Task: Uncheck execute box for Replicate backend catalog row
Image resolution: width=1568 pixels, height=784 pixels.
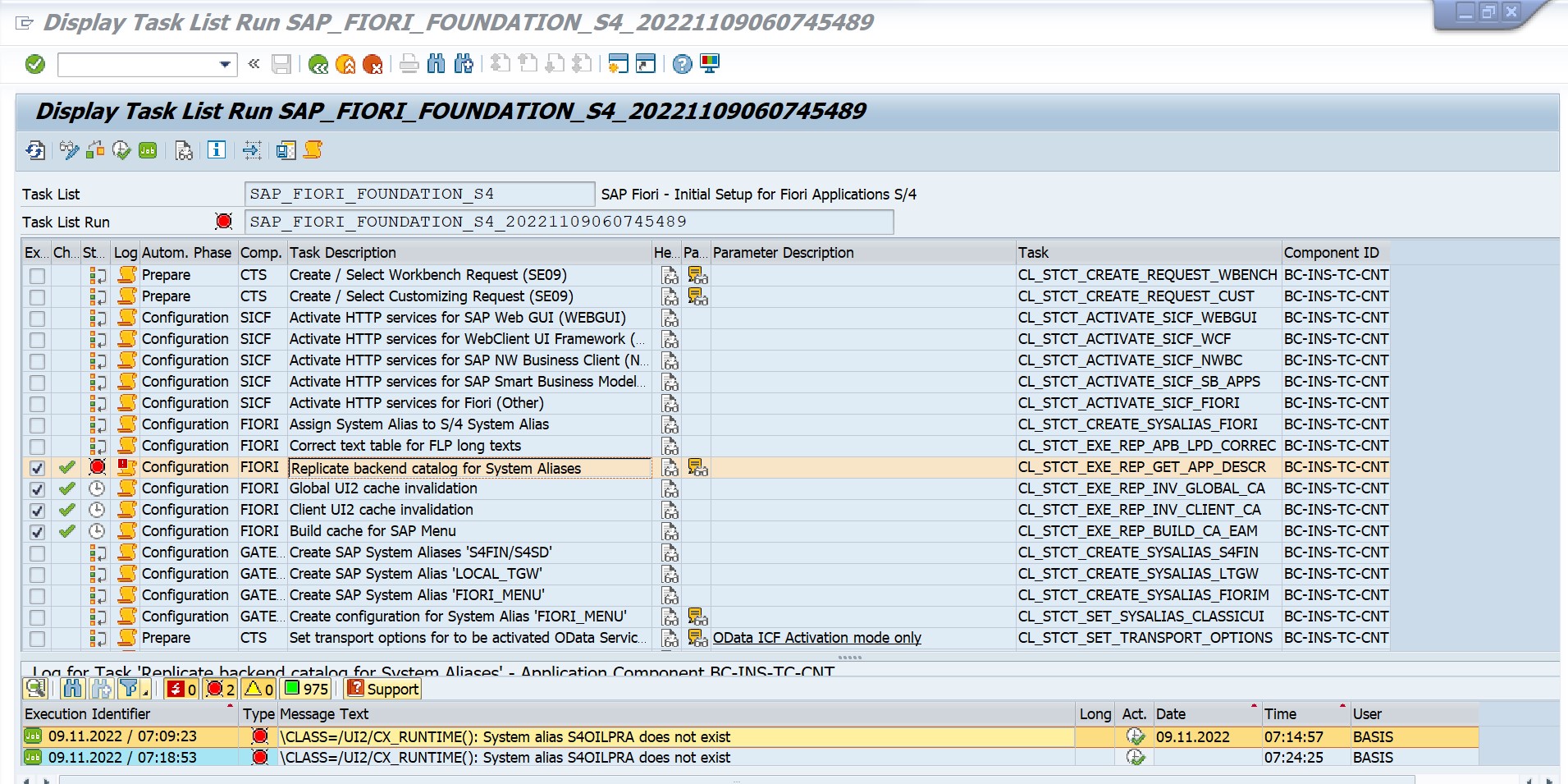Action: click(x=37, y=468)
